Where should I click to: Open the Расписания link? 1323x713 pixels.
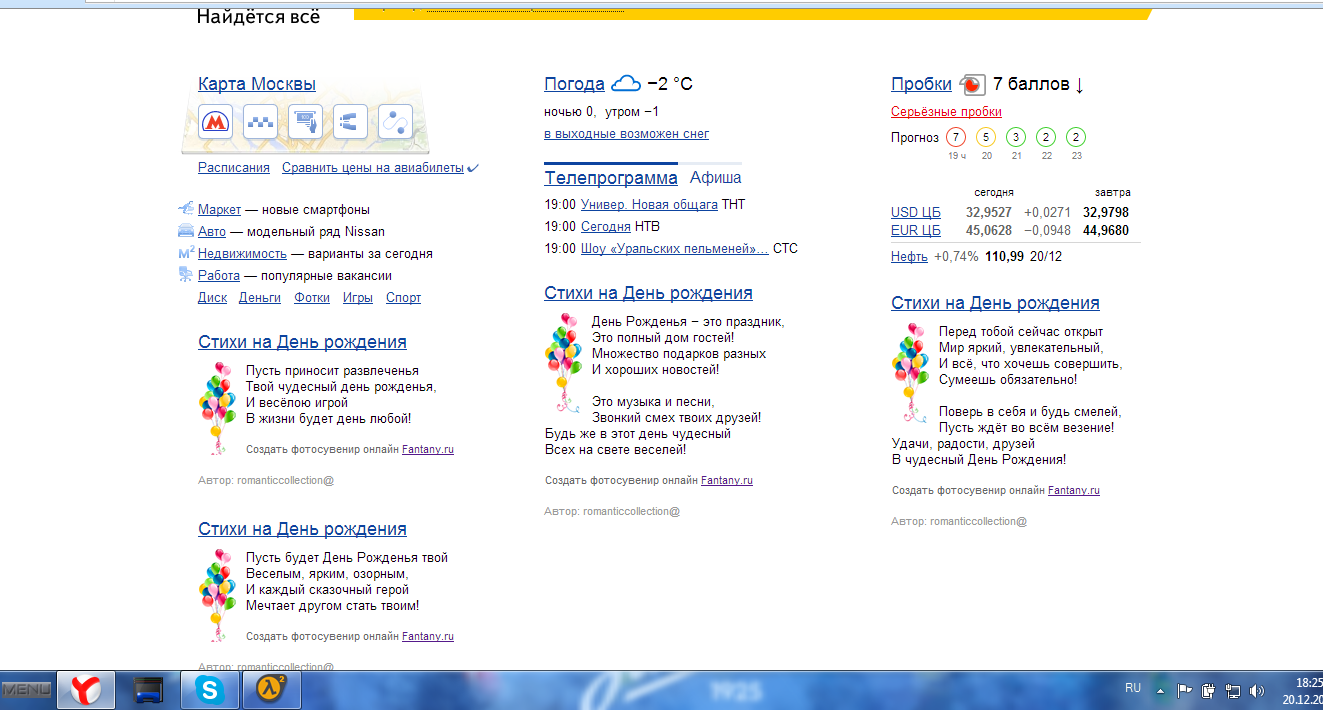[234, 168]
